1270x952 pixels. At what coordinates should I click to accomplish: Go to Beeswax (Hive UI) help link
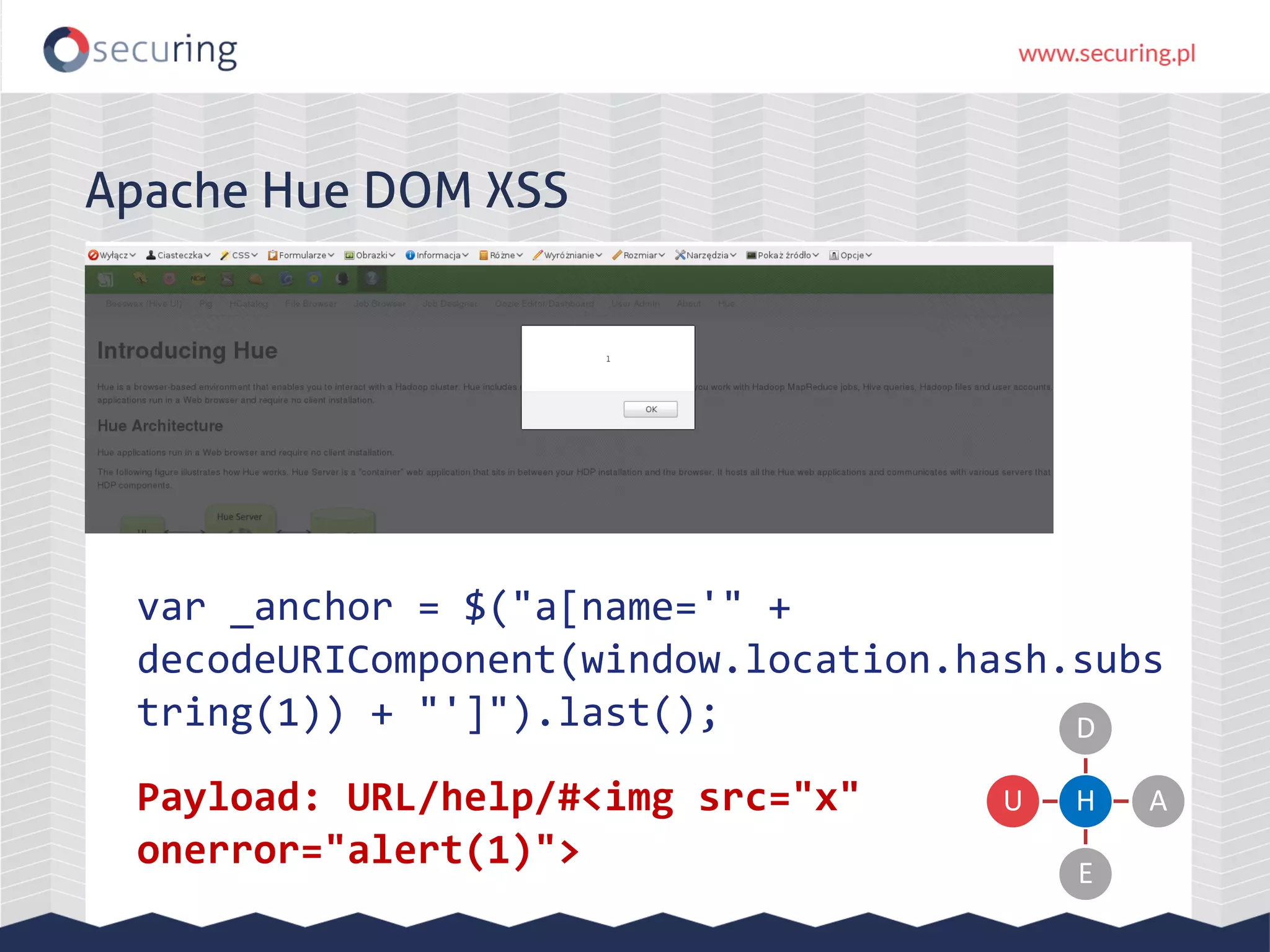pyautogui.click(x=144, y=304)
